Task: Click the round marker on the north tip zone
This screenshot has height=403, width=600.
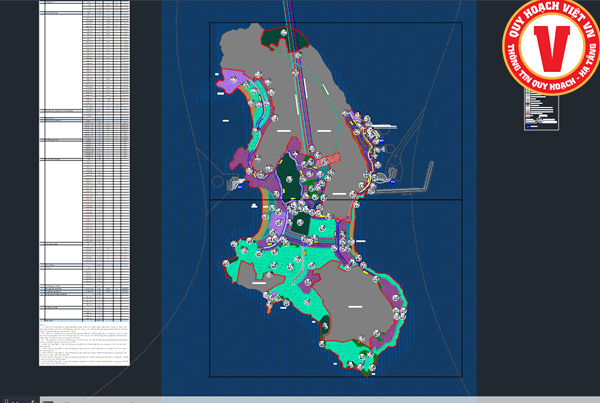Action: tap(284, 33)
